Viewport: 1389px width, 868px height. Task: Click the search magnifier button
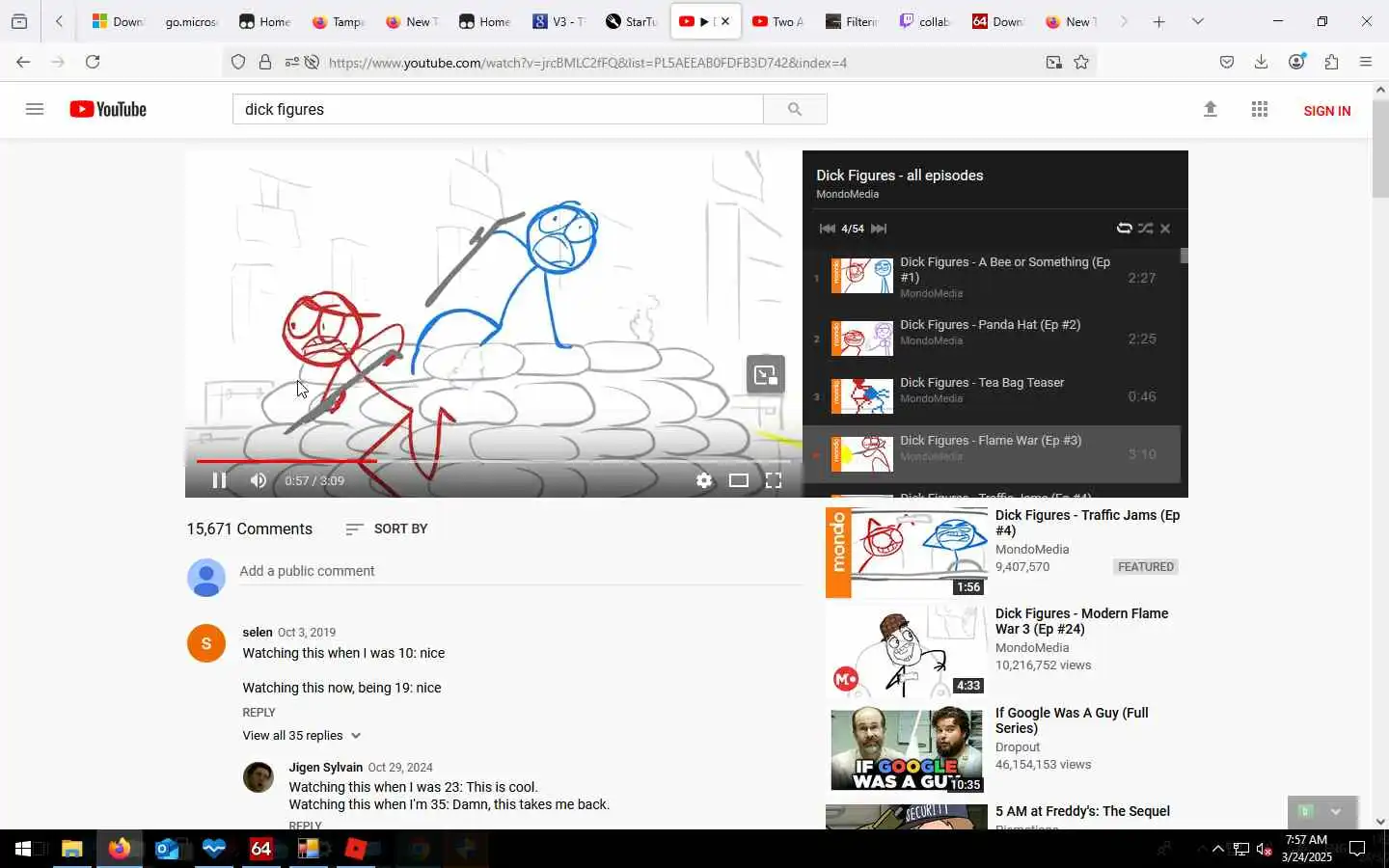(795, 109)
